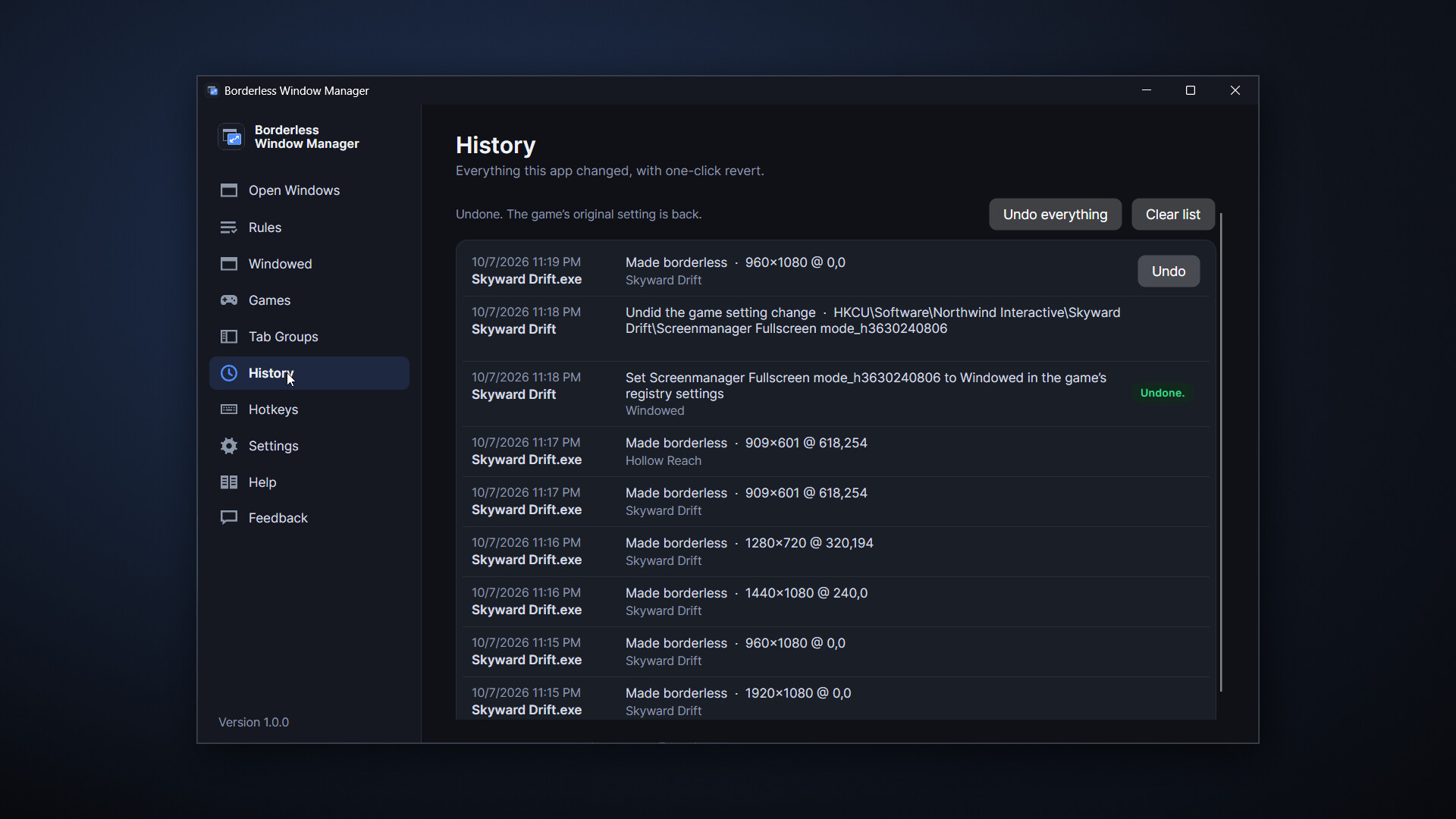Select the Hollow Reach history entry
This screenshot has width=1456, height=819.
pyautogui.click(x=836, y=451)
